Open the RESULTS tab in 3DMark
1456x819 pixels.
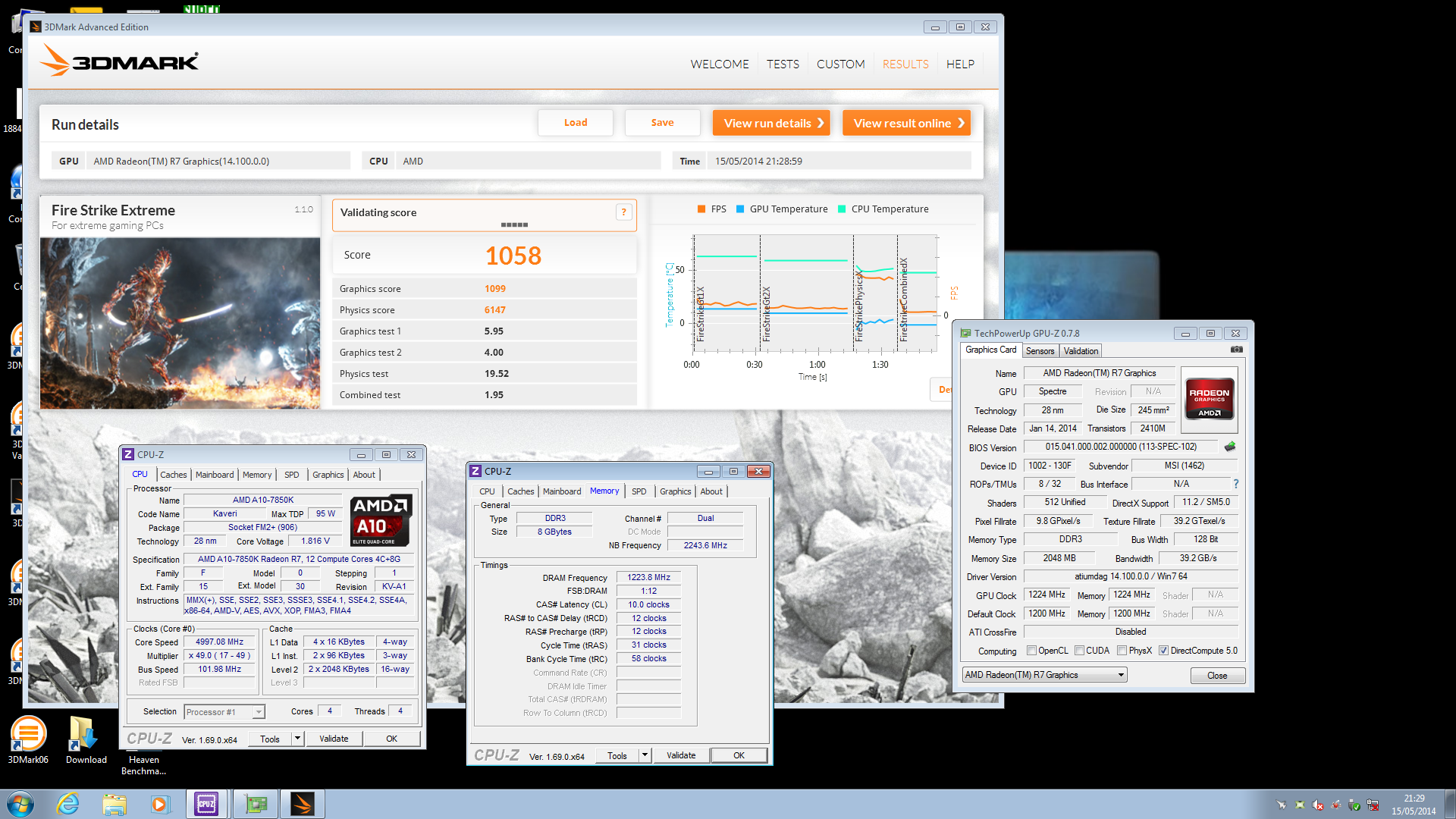[x=905, y=64]
